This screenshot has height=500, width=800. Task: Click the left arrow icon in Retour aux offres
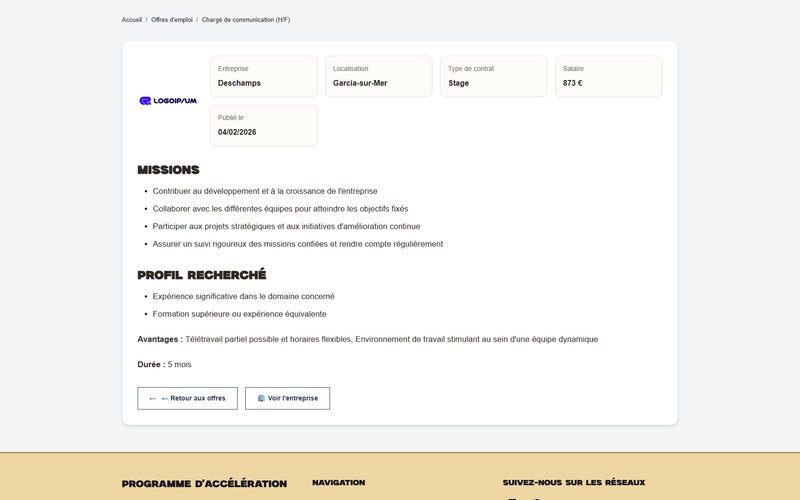click(x=153, y=398)
